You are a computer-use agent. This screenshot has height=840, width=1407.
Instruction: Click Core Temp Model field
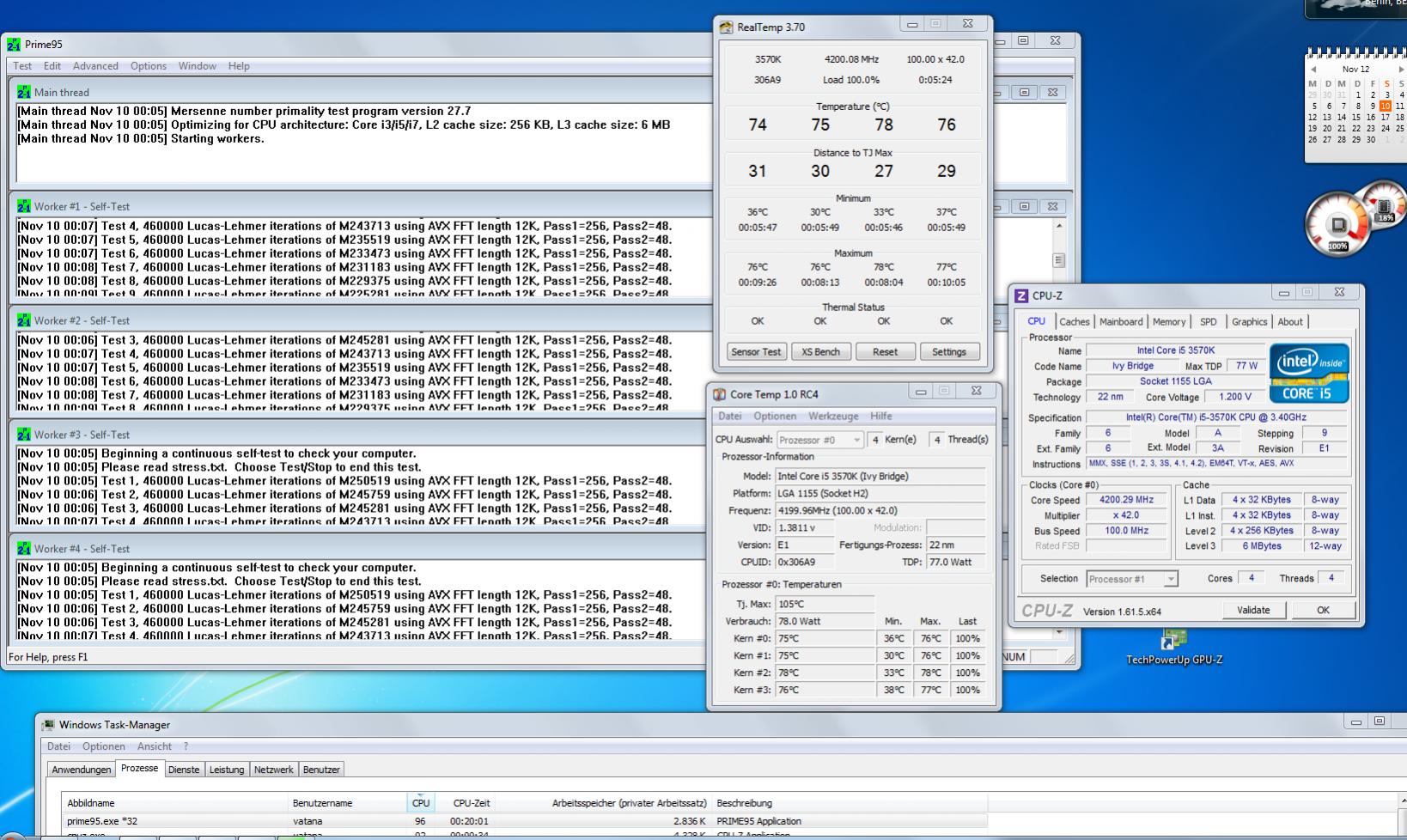coord(880,477)
